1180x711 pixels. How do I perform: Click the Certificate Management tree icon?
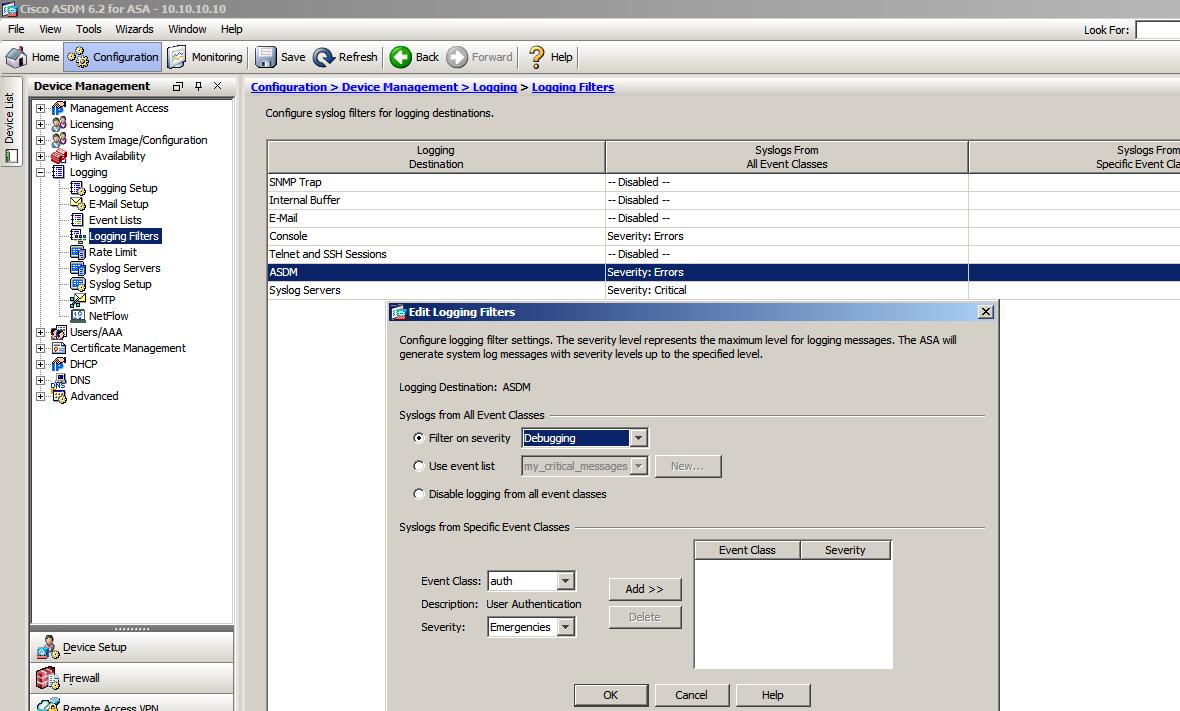click(59, 348)
